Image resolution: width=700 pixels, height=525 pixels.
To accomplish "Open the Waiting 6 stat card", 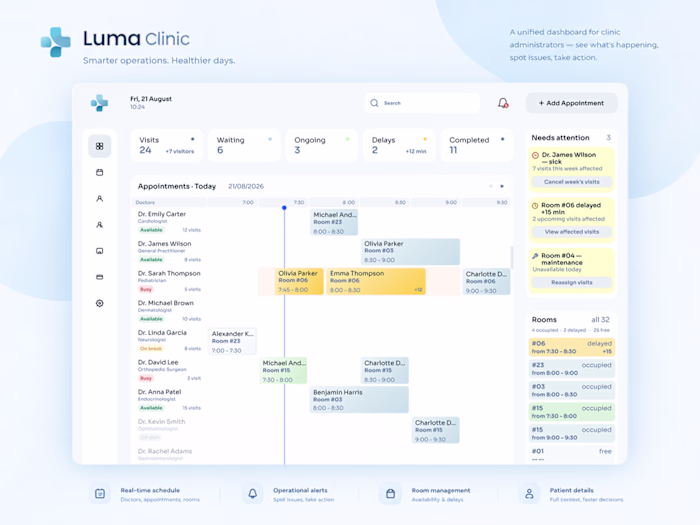I will point(244,146).
